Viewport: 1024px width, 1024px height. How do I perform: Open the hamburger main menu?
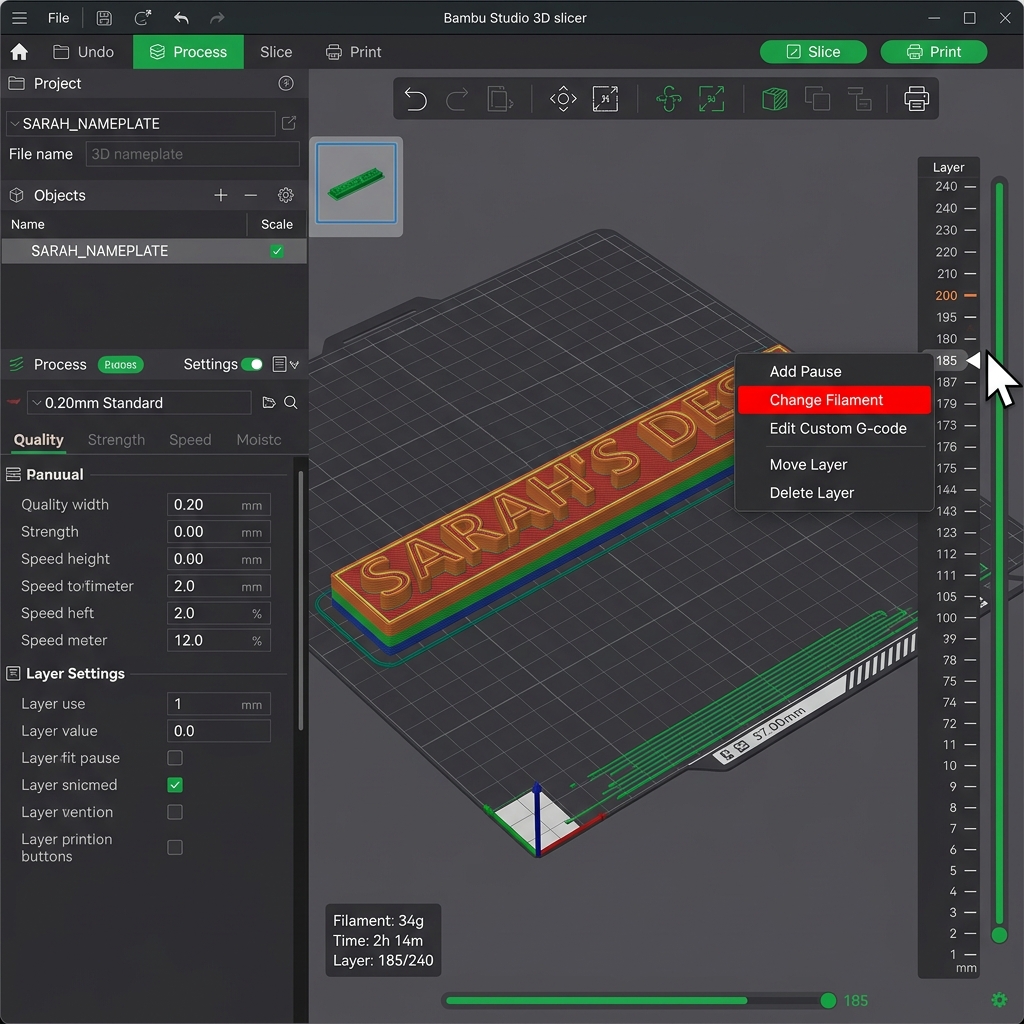point(19,18)
